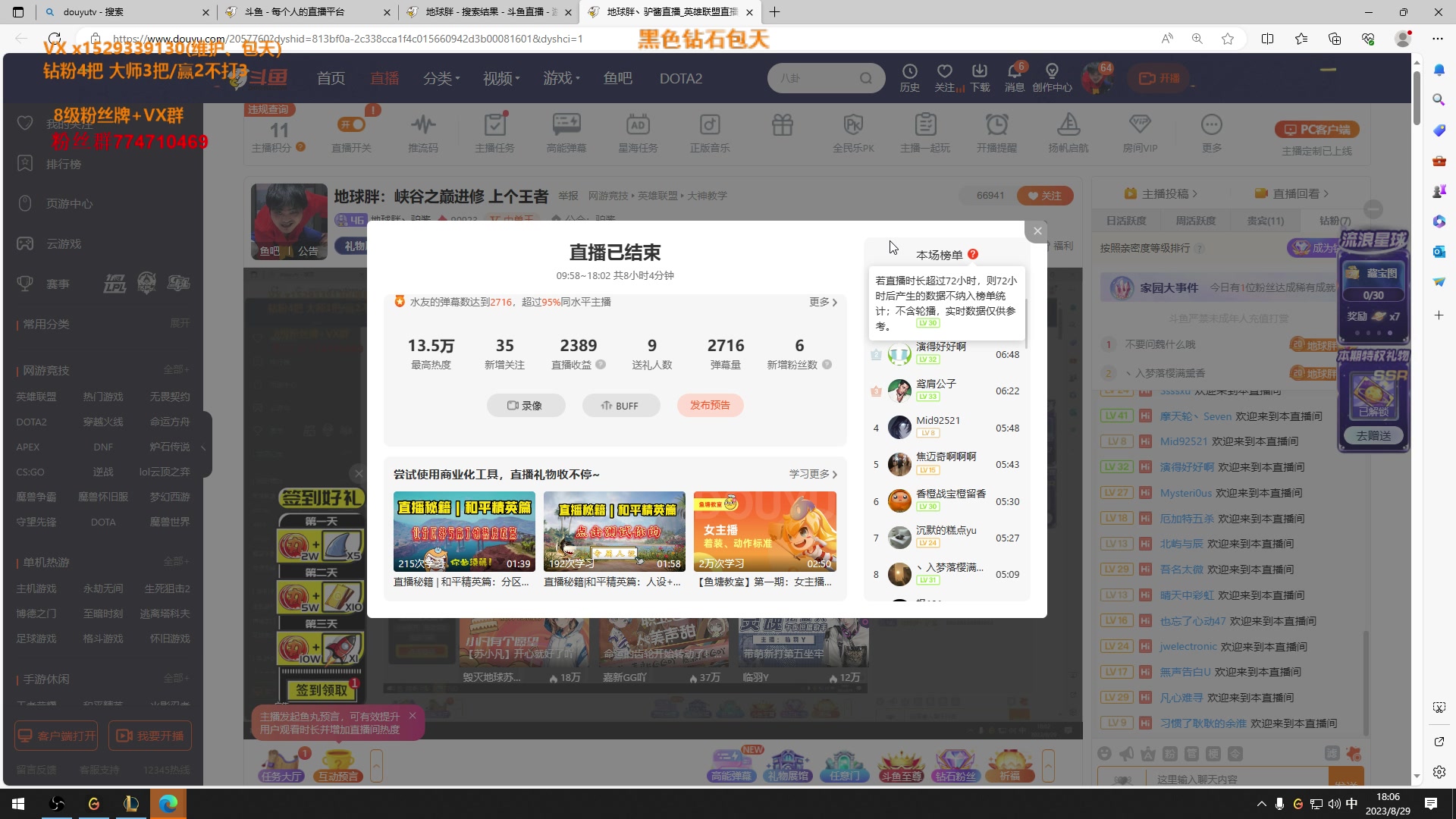The height and width of the screenshot is (819, 1456).
Task: Close the 直播已结束 dialog
Action: click(x=1037, y=231)
